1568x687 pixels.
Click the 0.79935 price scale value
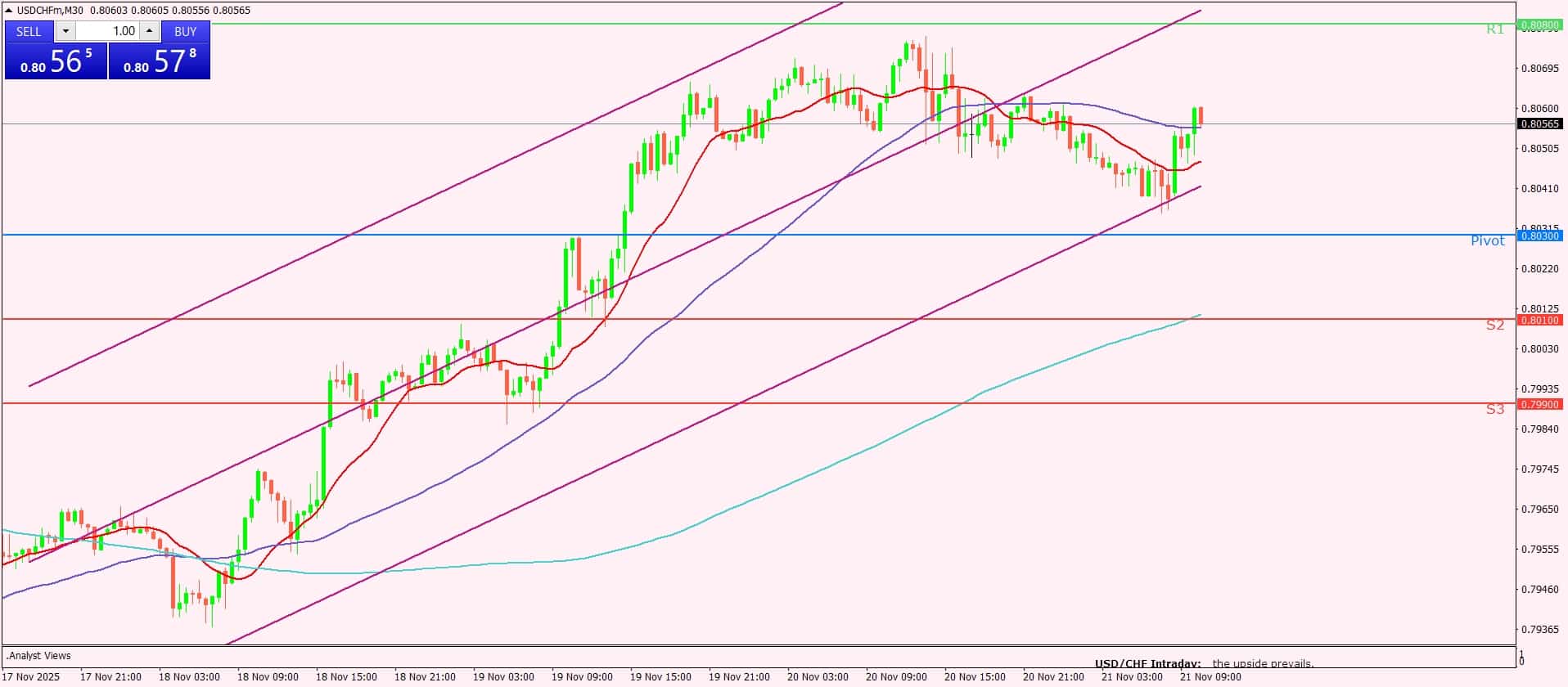click(1539, 389)
